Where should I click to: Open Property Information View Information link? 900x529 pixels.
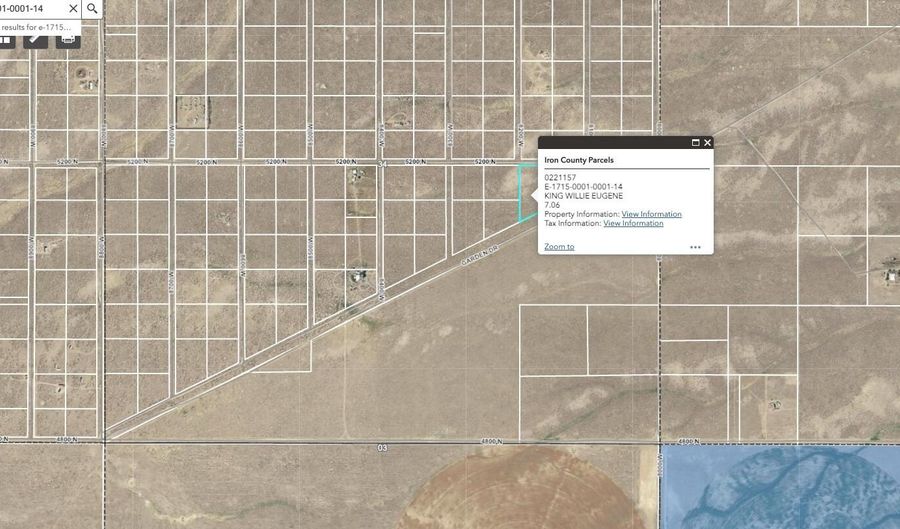[x=651, y=214]
